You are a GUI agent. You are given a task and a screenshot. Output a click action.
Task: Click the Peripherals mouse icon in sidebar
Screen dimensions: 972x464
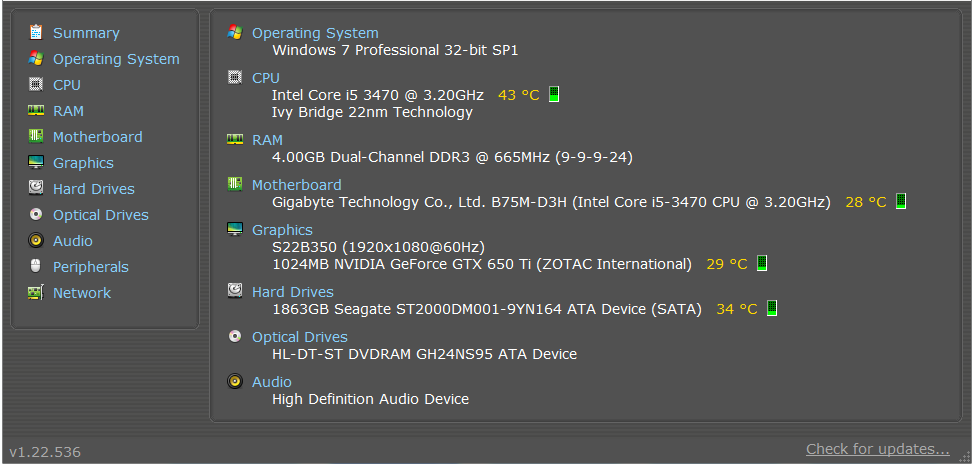[36, 266]
